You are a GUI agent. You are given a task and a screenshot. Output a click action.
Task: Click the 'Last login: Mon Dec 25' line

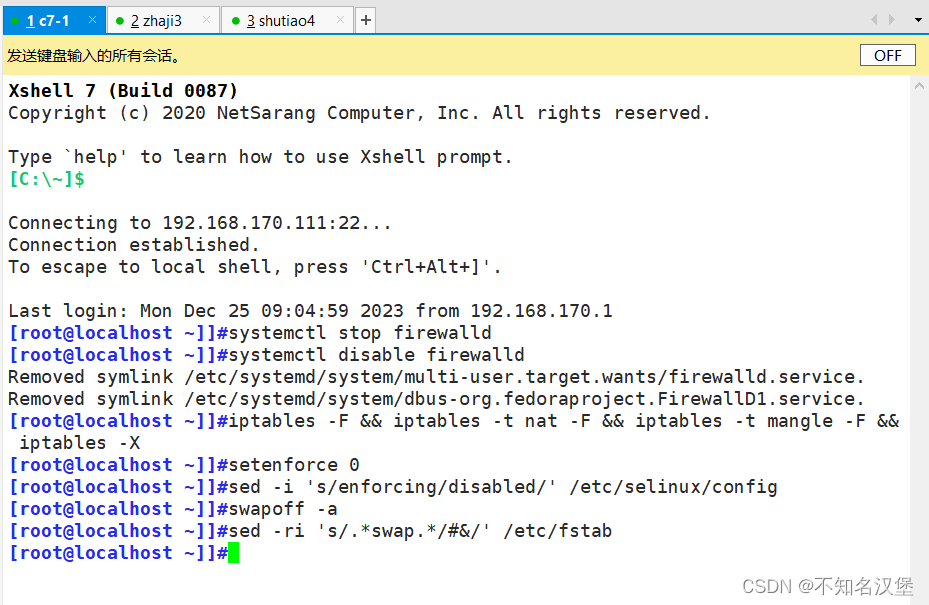pyautogui.click(x=310, y=311)
